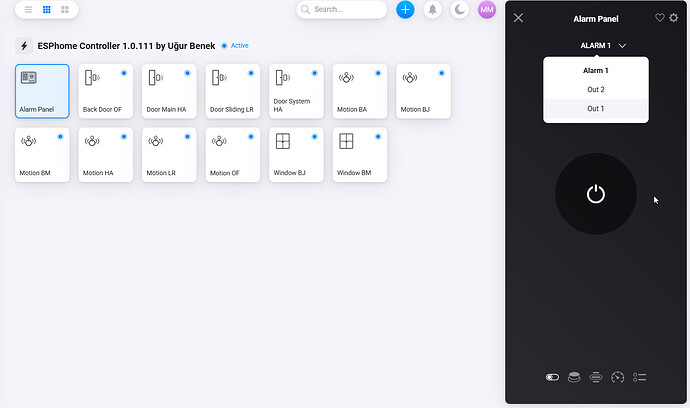Screen dimensions: 690x408
Task: Select the push button icon in bottom bar
Action: pos(574,377)
